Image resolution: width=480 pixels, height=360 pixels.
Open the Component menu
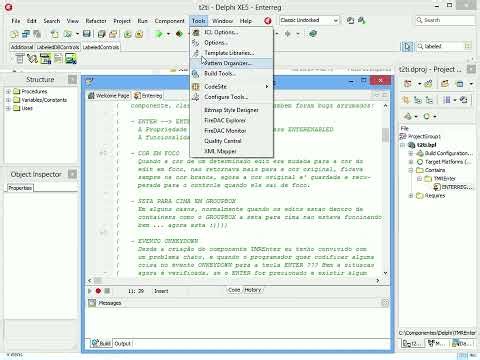[x=169, y=21]
